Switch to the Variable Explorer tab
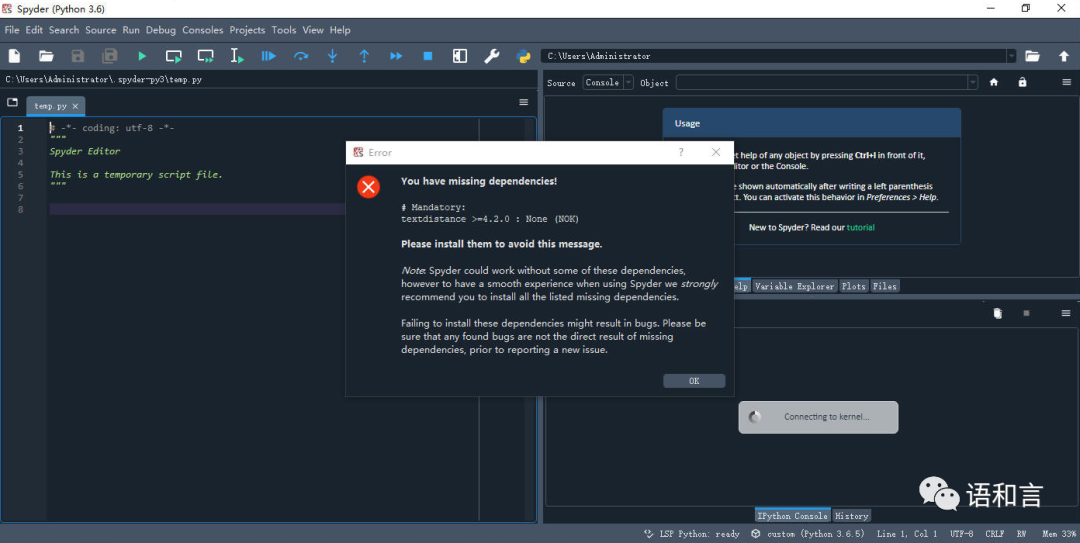Screen dimensions: 1080x543 pos(794,286)
